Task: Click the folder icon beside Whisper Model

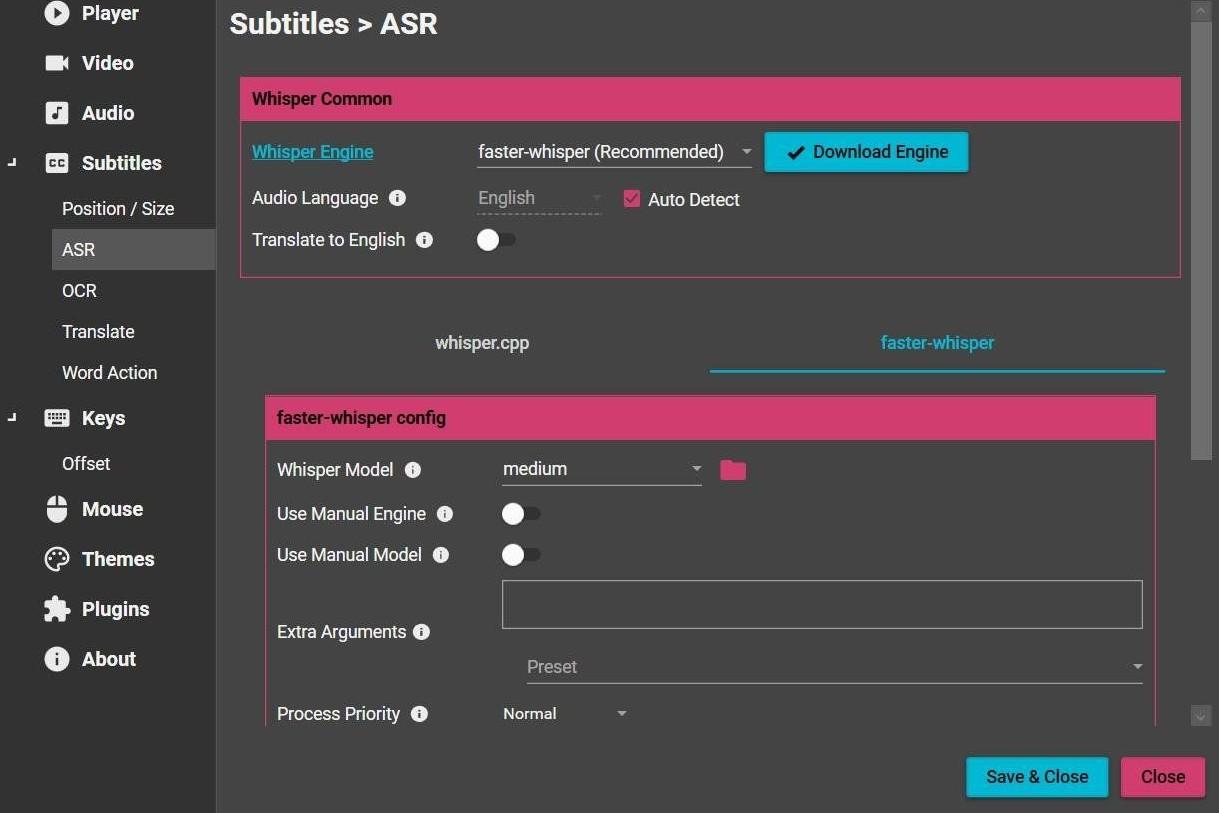Action: click(x=733, y=470)
